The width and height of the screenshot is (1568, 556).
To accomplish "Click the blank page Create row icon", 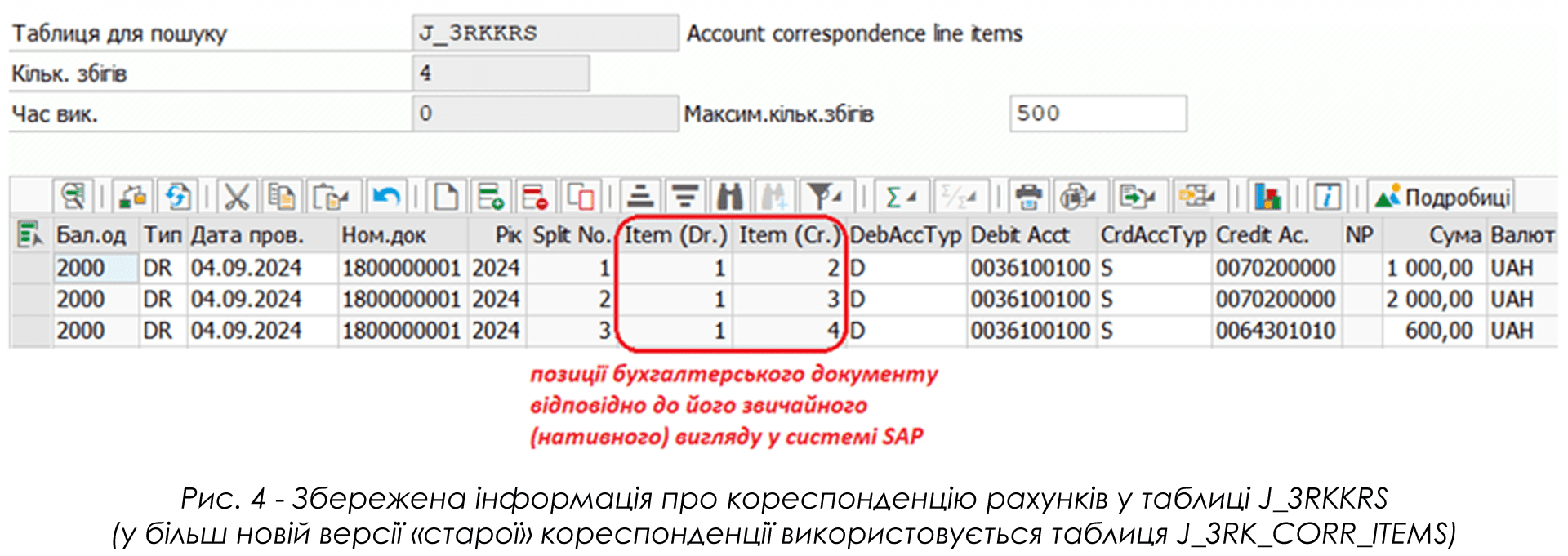I will pos(446,197).
